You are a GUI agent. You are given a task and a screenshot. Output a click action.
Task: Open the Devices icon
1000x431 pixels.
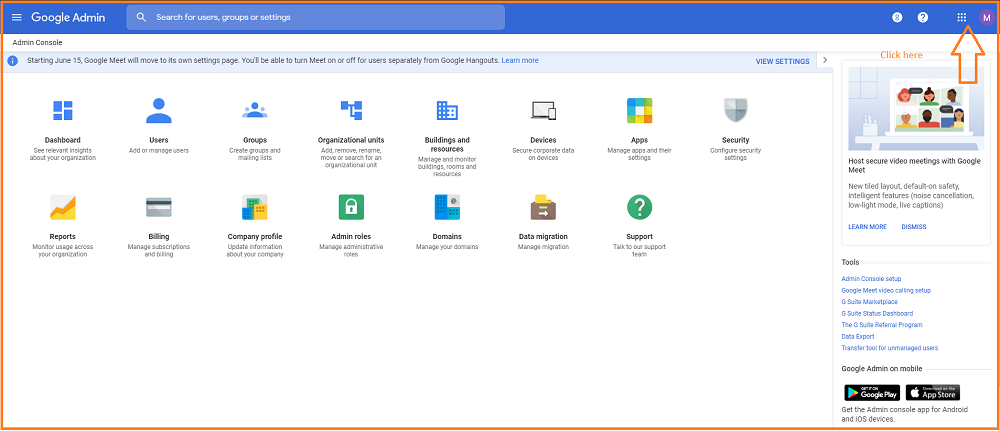click(x=543, y=110)
